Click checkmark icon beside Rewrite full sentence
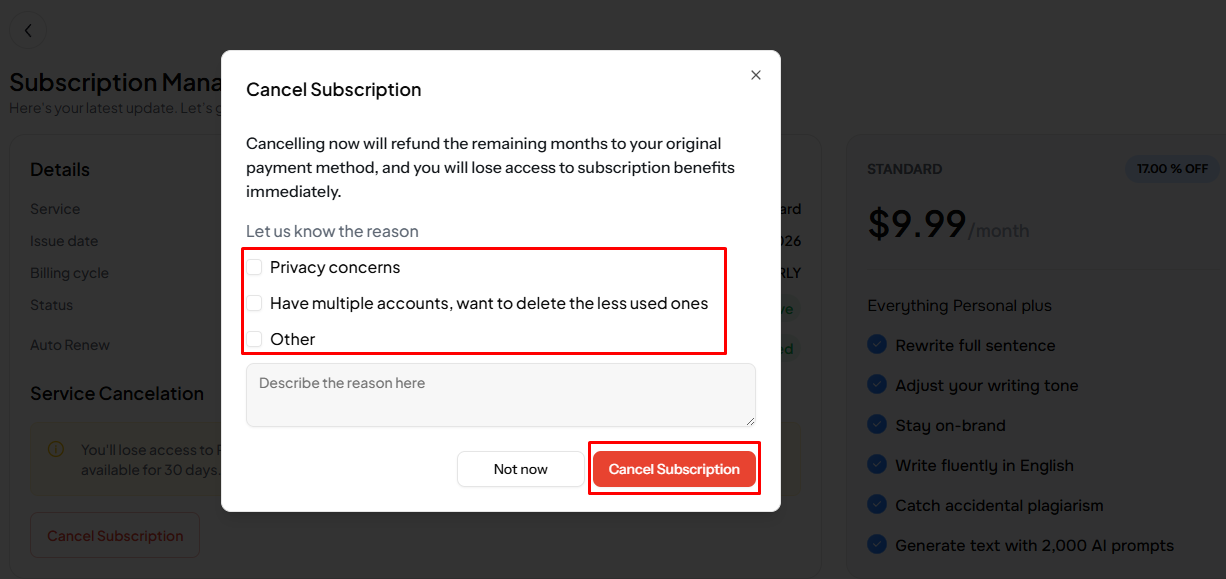The width and height of the screenshot is (1226, 579). tap(877, 345)
